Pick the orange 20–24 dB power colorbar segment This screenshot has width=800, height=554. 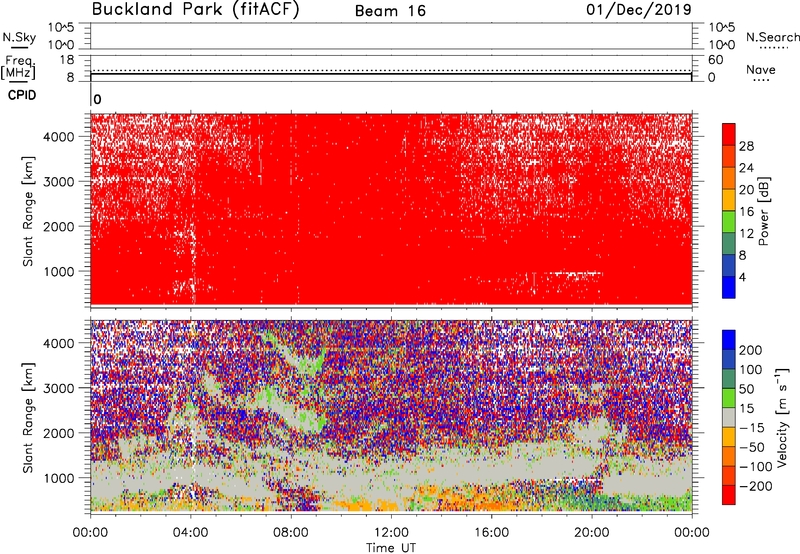(729, 179)
